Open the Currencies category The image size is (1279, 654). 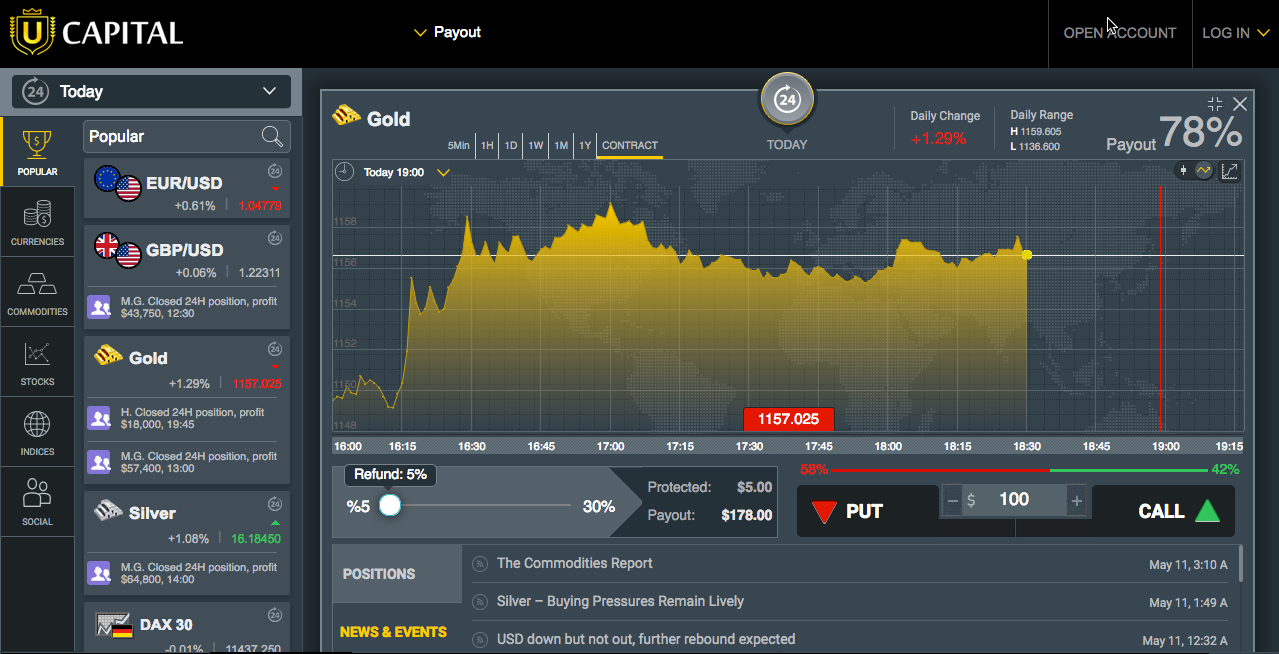tap(37, 222)
